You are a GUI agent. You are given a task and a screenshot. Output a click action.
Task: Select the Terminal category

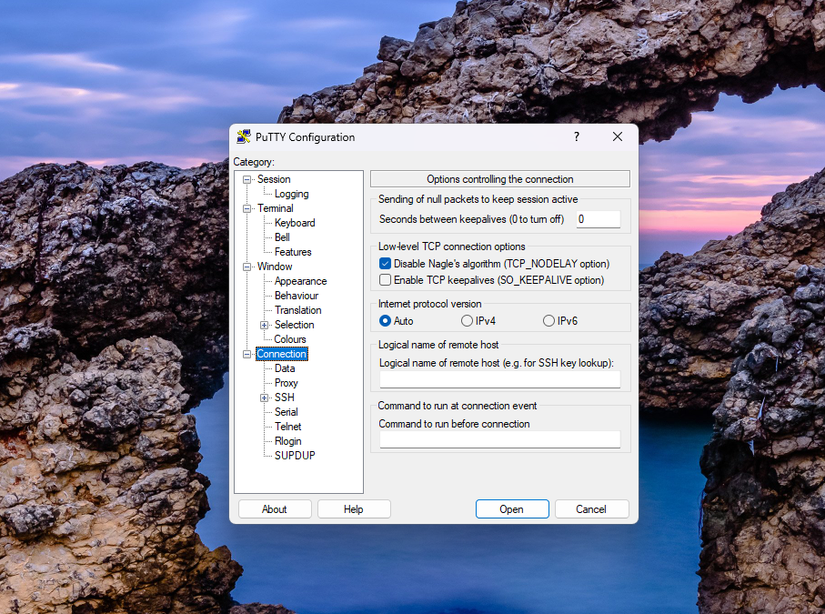coord(275,208)
